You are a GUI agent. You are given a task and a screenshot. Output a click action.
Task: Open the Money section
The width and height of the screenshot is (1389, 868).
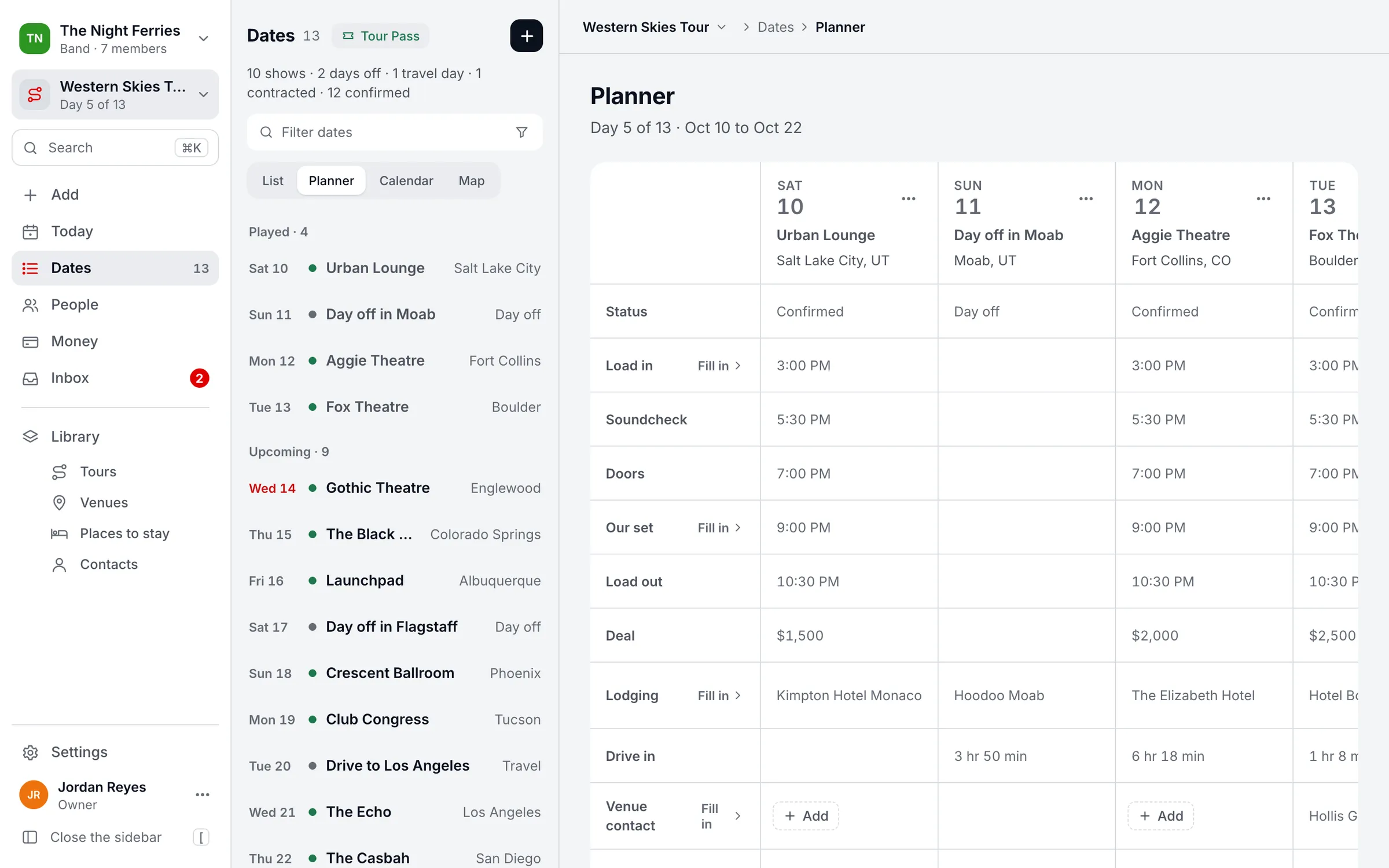pyautogui.click(x=115, y=341)
